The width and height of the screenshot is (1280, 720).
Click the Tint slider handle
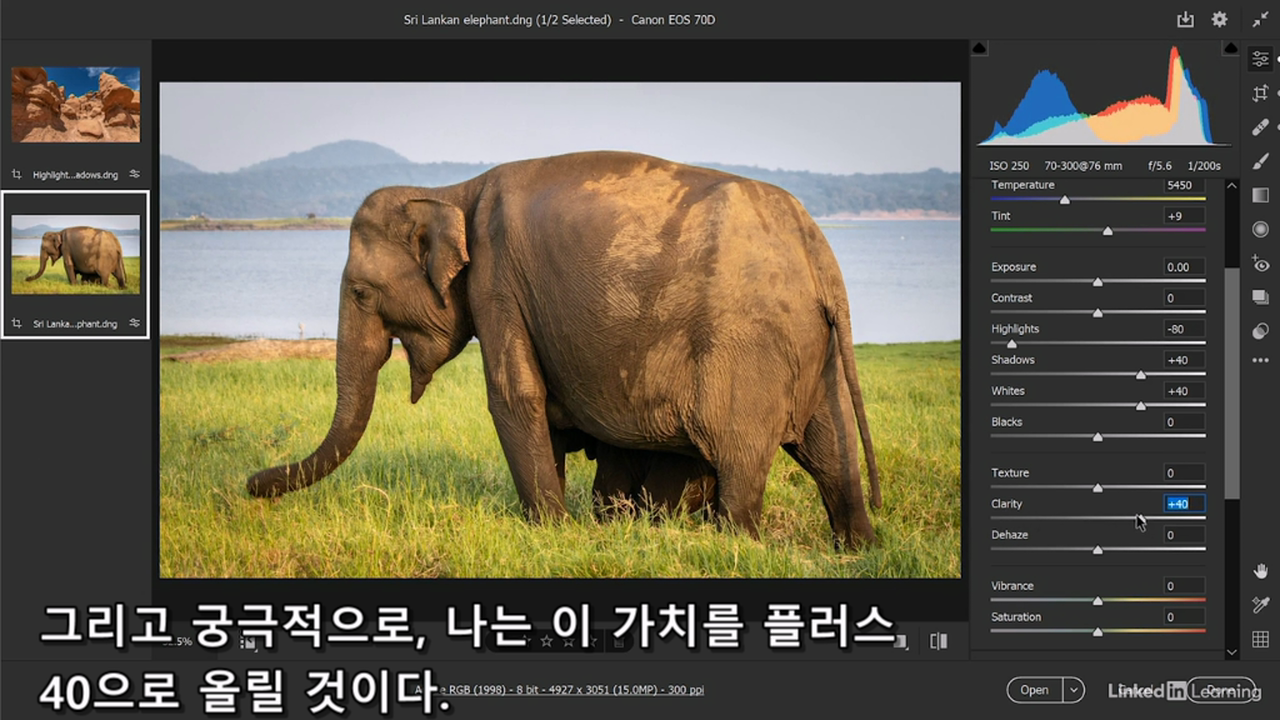1107,231
